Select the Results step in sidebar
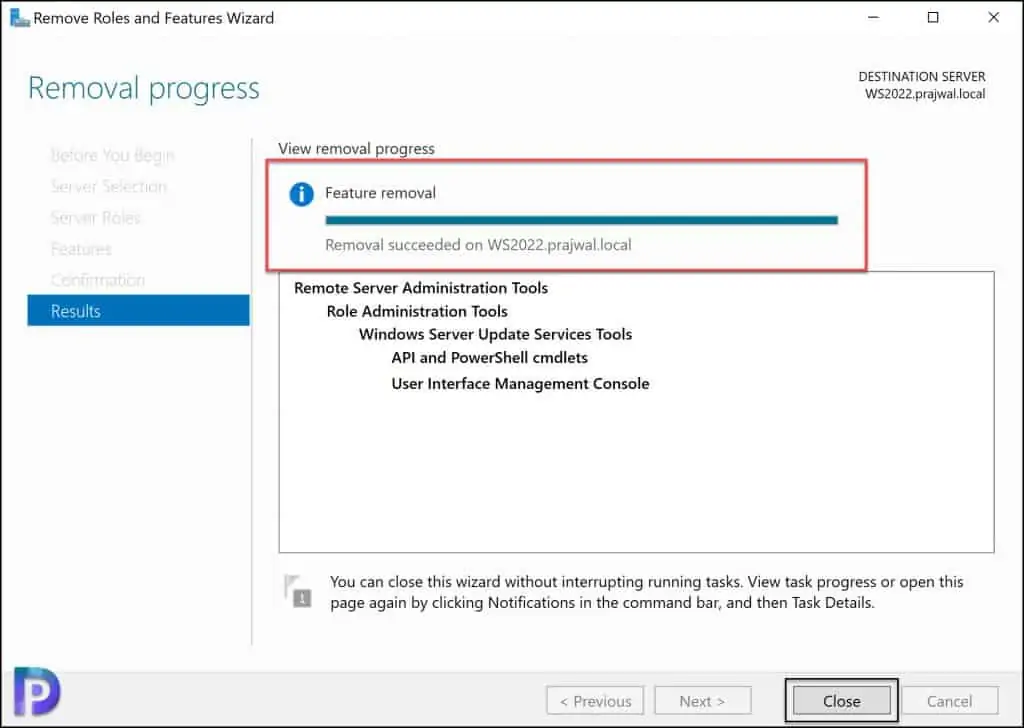 [138, 310]
